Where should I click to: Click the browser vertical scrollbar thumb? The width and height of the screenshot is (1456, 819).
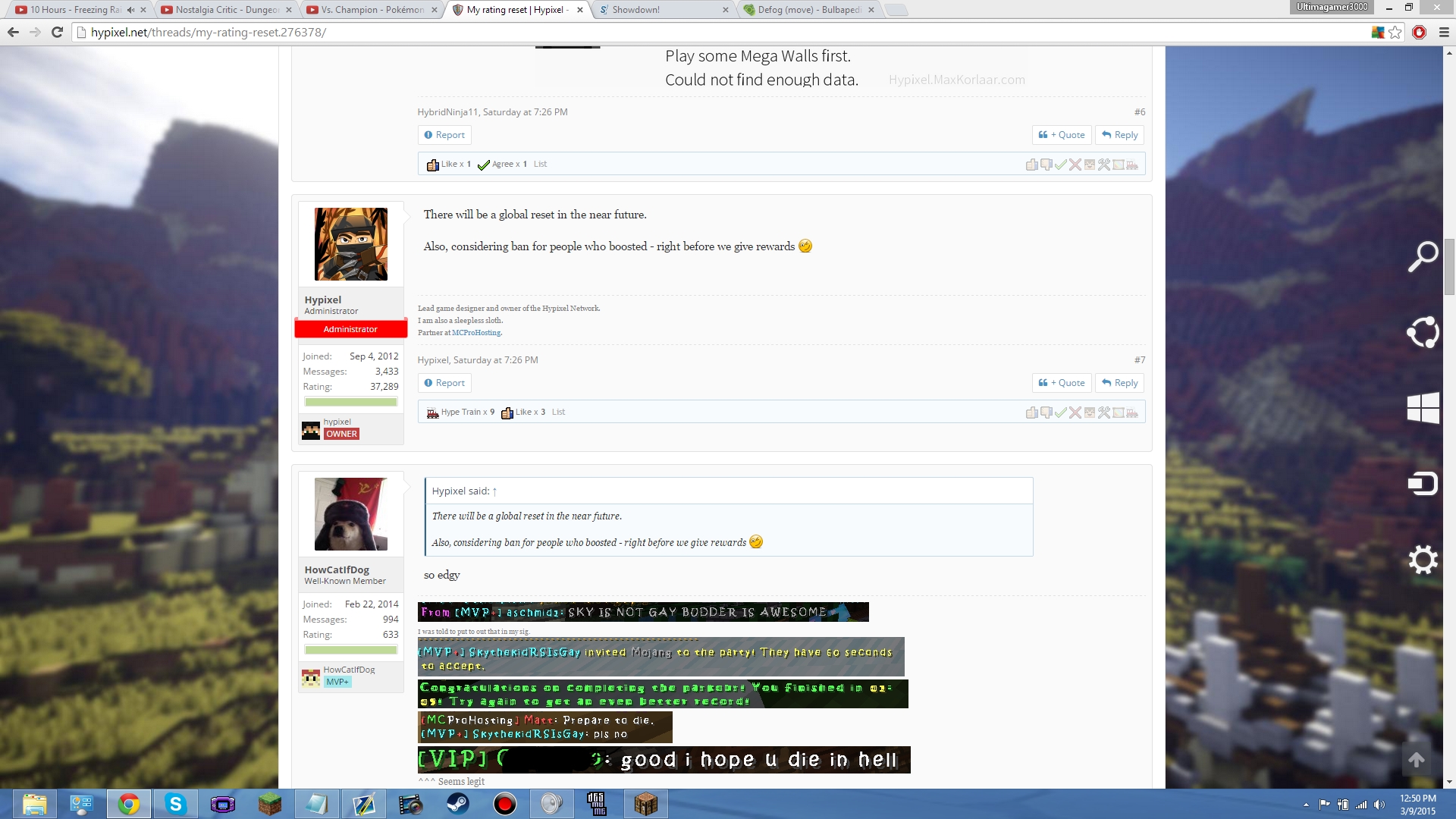[1449, 265]
